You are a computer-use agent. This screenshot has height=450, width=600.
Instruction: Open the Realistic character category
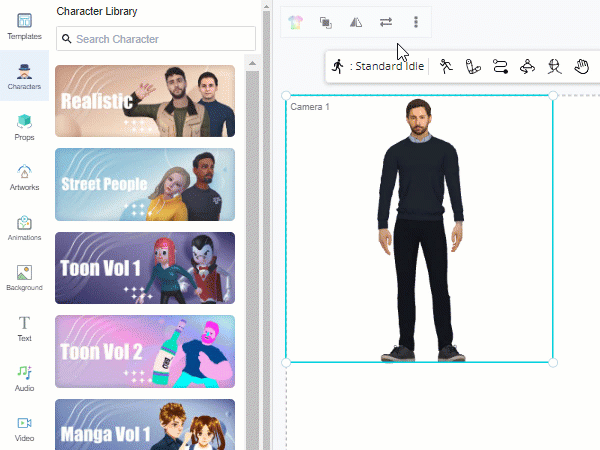(x=145, y=101)
